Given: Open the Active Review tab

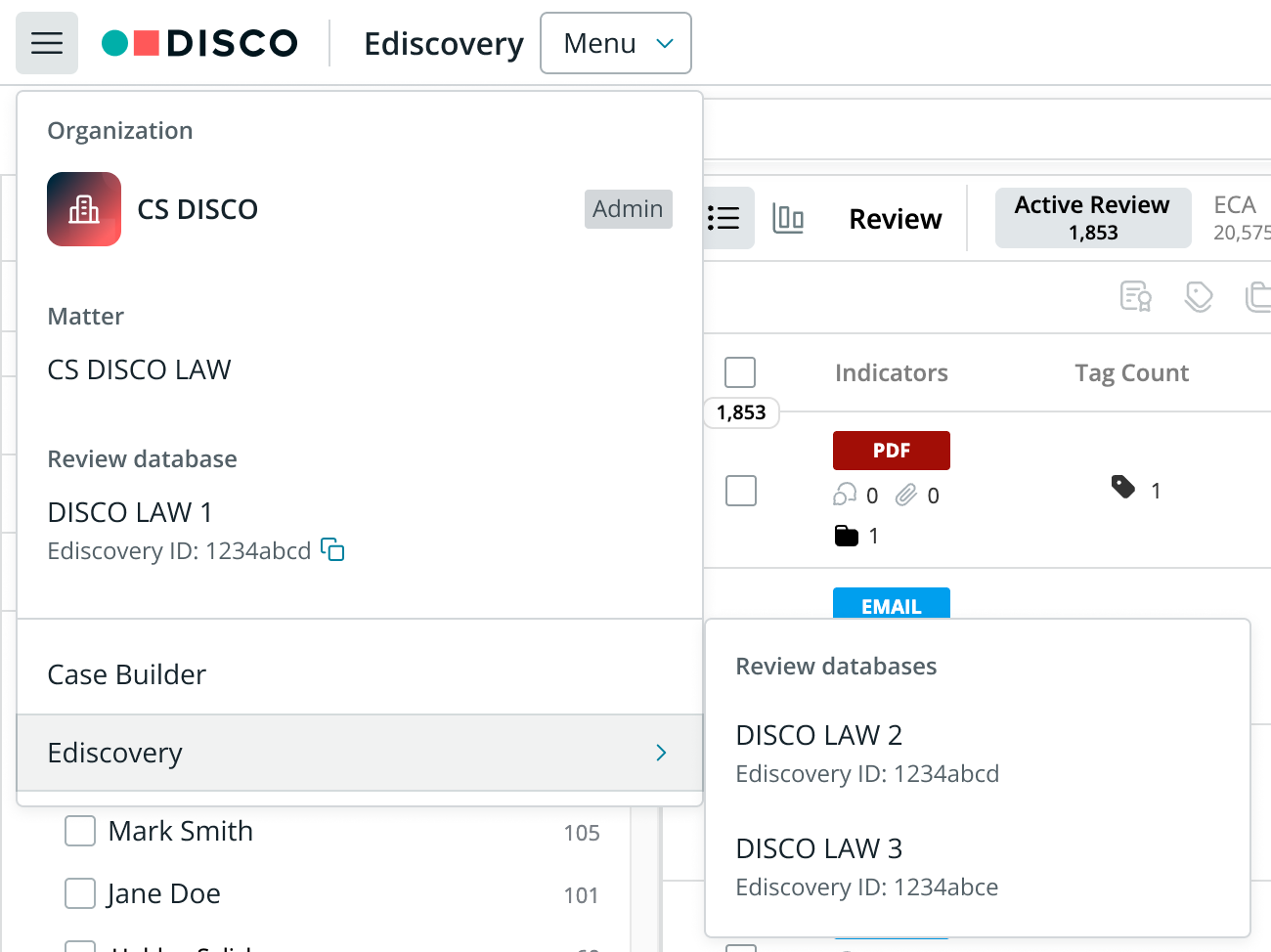Looking at the screenshot, I should (1093, 218).
